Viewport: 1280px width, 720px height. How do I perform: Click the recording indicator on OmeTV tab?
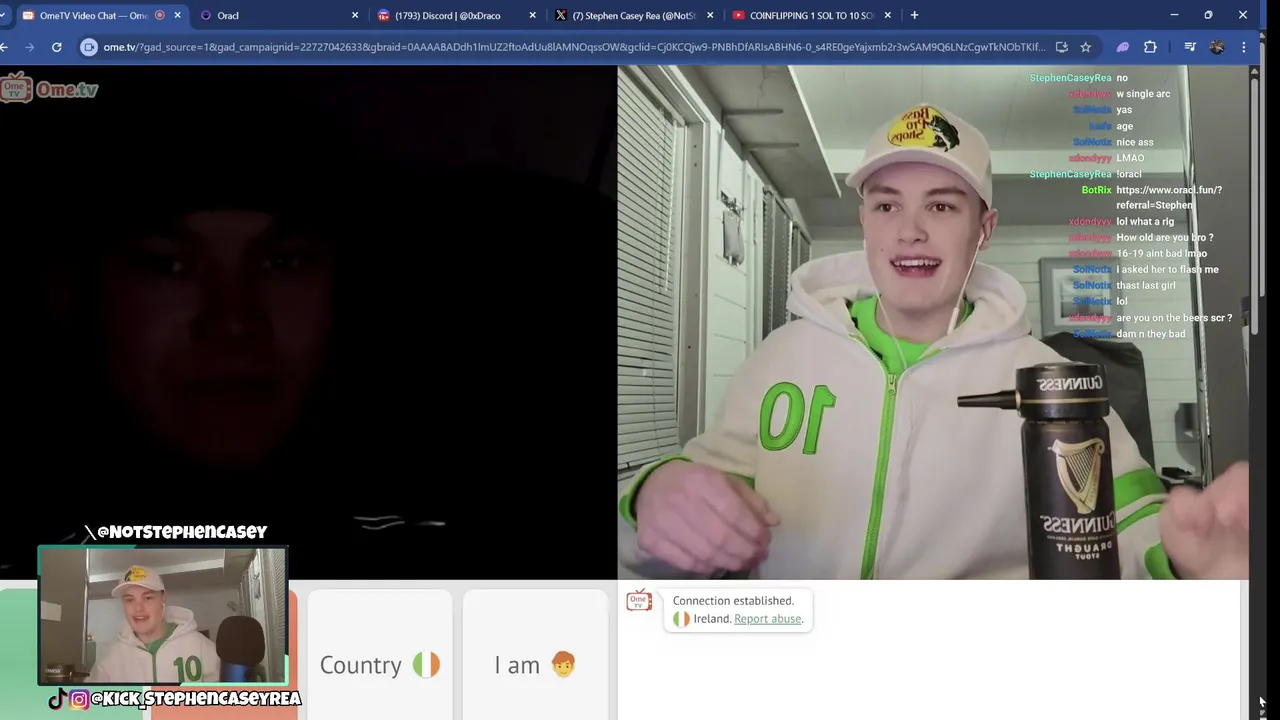click(x=160, y=15)
